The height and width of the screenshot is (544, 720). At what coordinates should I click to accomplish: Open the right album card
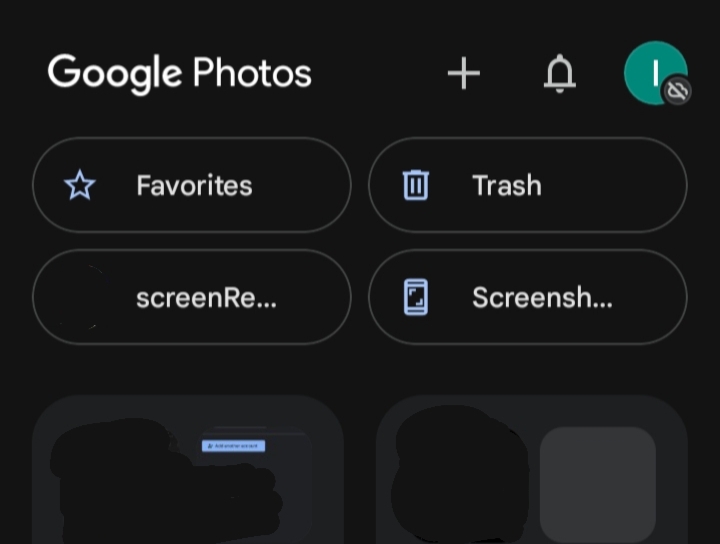pyautogui.click(x=532, y=469)
